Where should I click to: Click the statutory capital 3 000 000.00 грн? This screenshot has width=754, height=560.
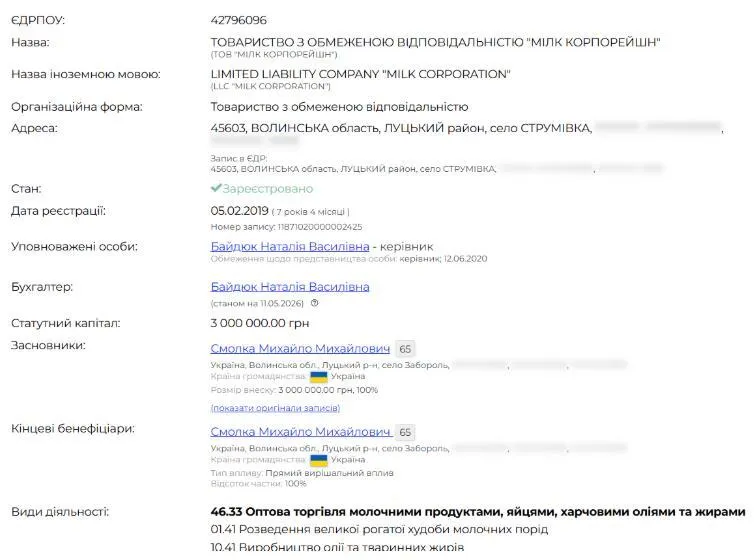(260, 323)
